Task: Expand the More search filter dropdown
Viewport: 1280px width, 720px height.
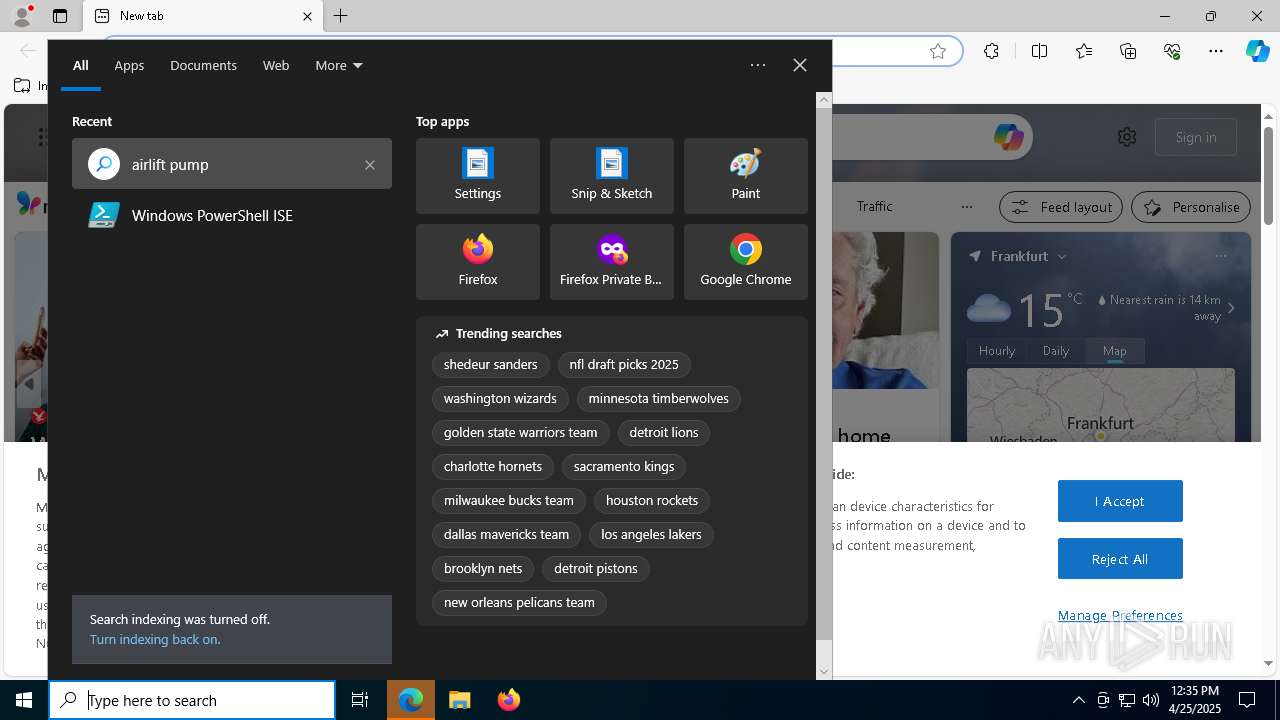Action: (338, 65)
